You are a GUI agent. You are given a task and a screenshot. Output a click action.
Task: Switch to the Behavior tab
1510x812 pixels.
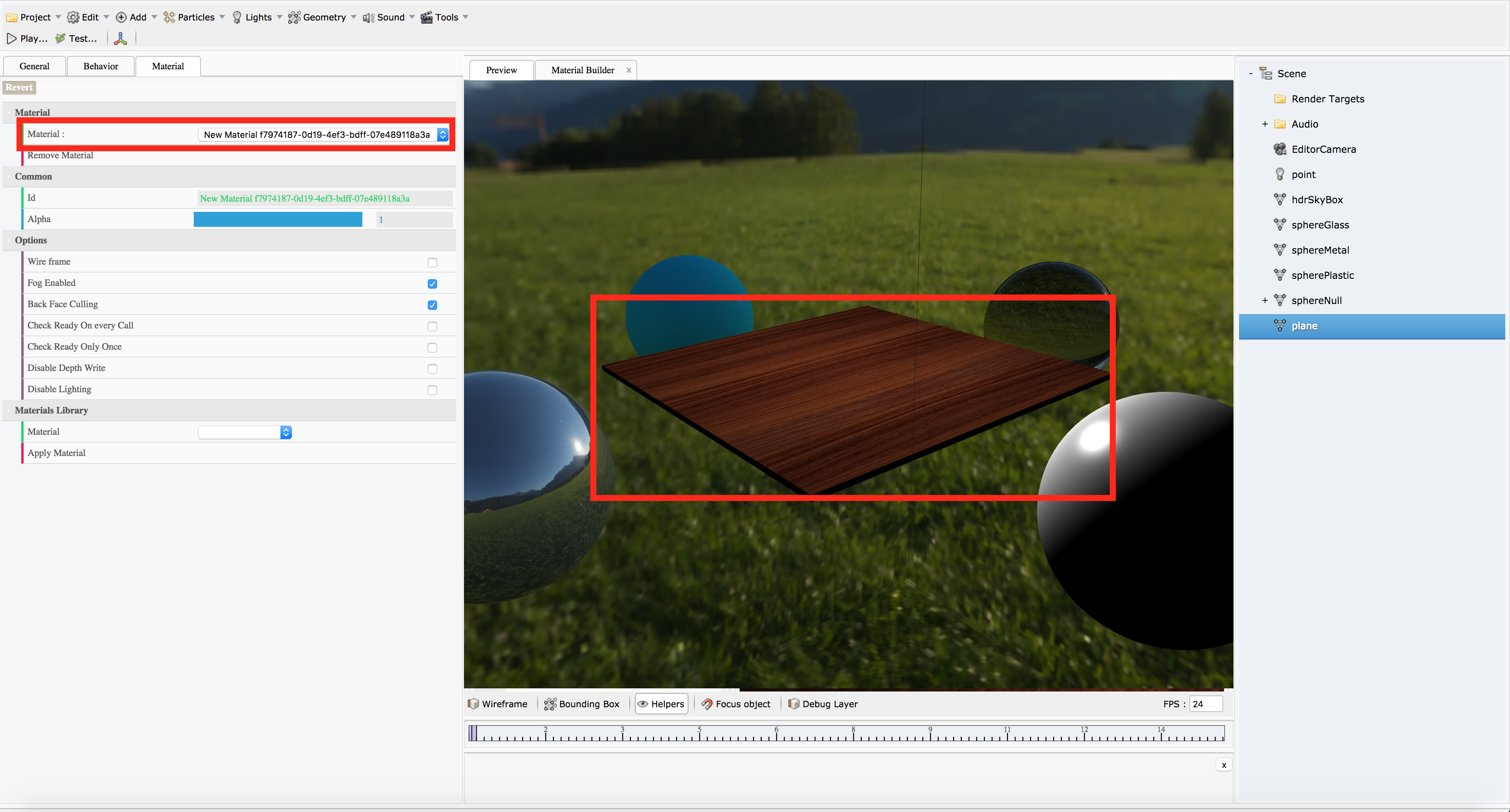[100, 66]
